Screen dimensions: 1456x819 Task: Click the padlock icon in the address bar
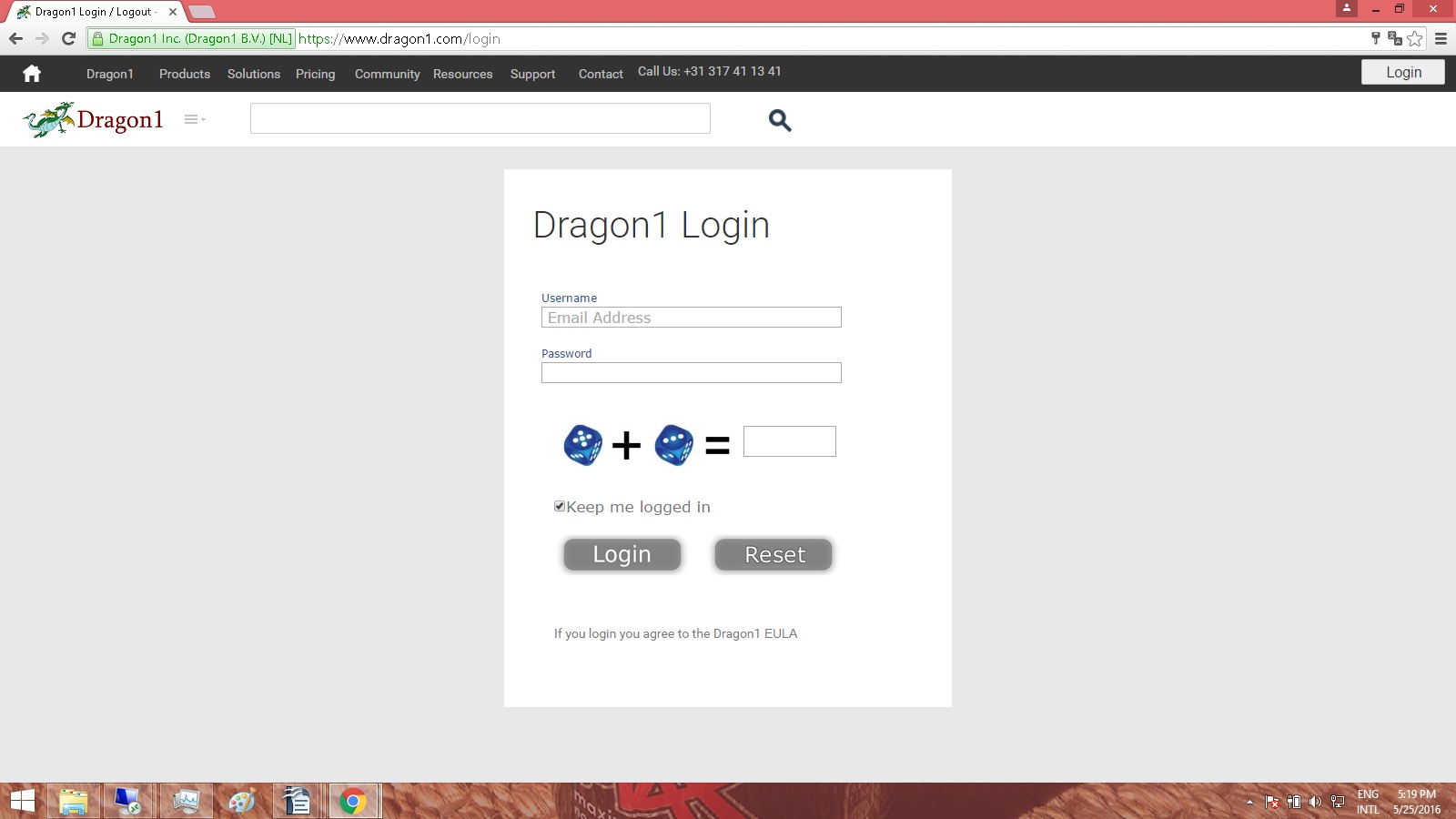tap(97, 38)
